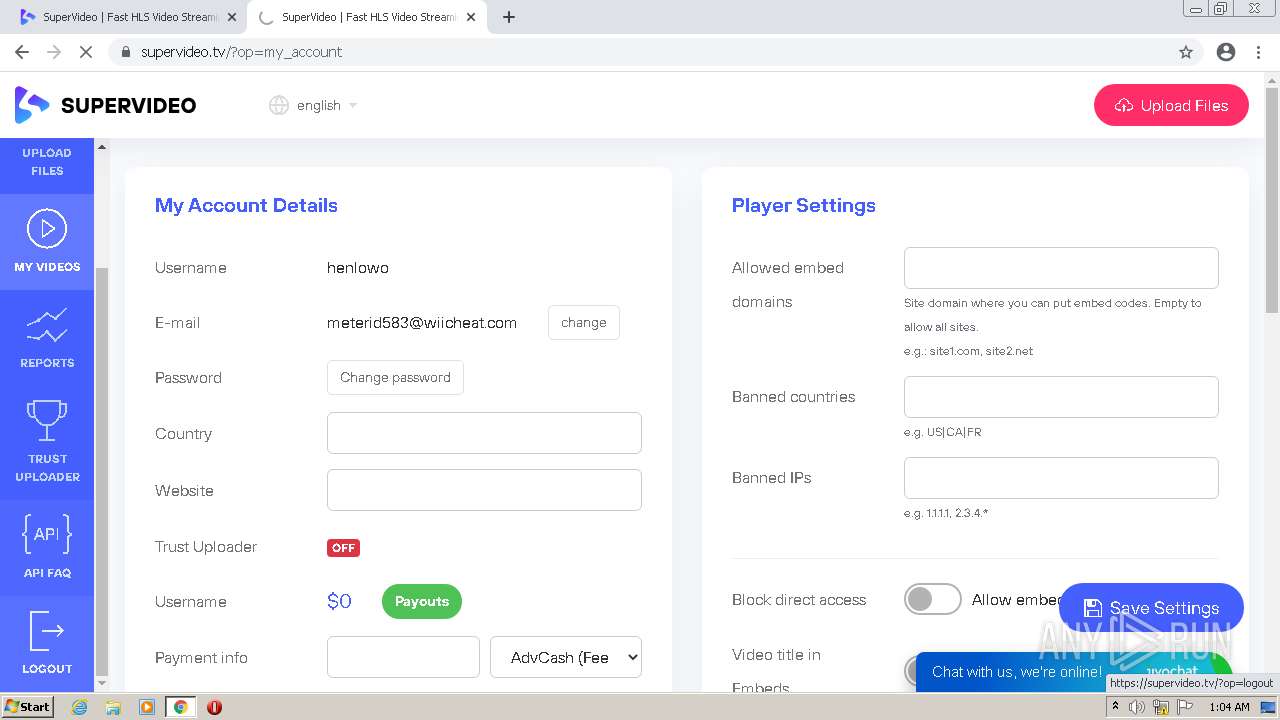This screenshot has width=1280, height=720.
Task: Click the username value henlowo
Action: click(358, 268)
